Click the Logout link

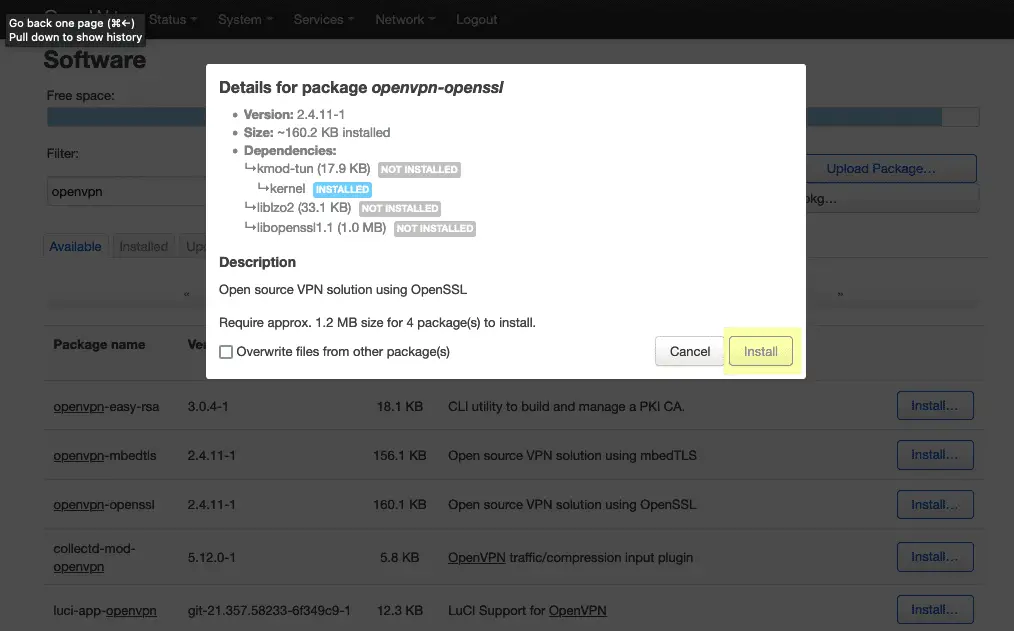pos(477,19)
